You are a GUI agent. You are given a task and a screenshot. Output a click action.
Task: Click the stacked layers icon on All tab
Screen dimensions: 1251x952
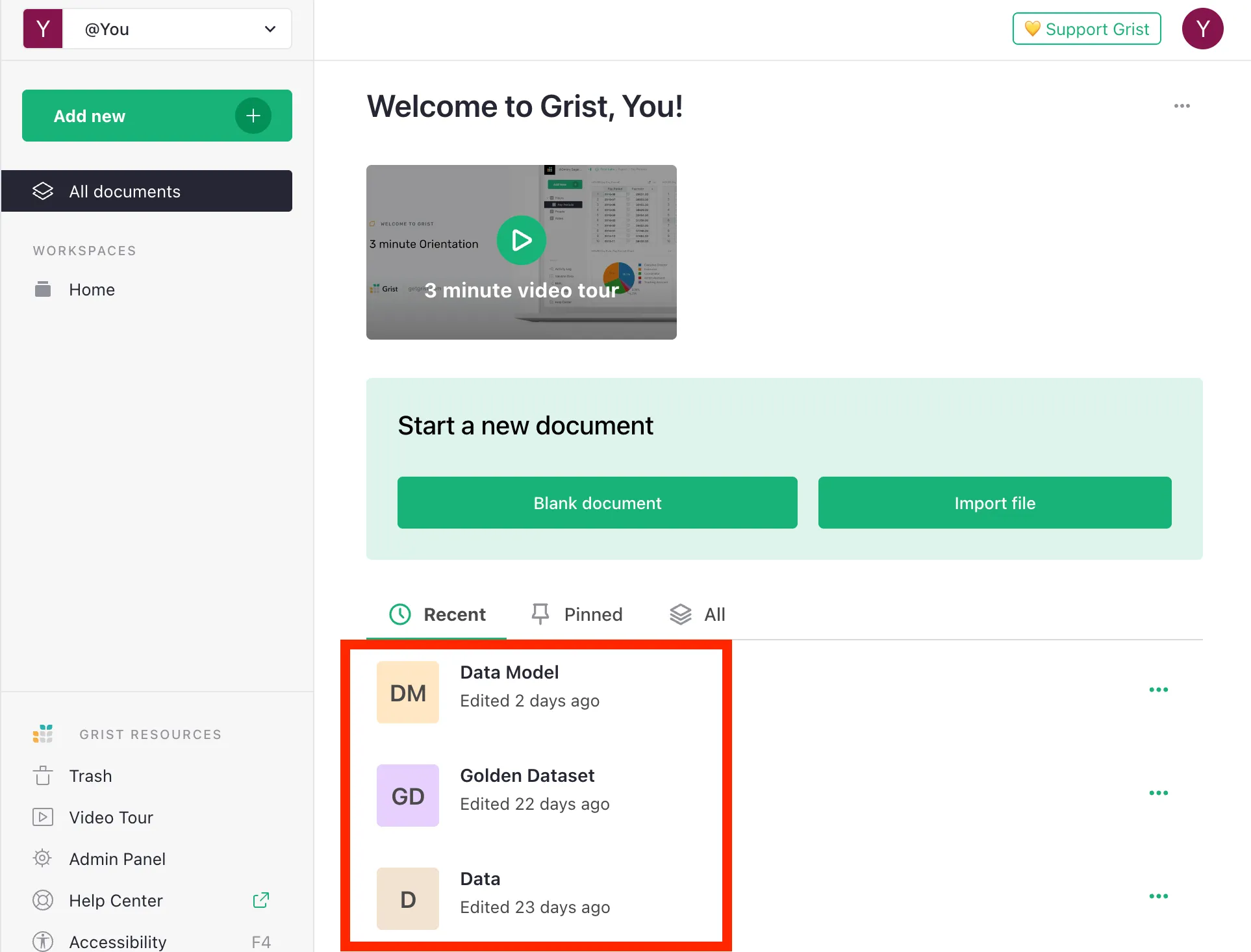coord(681,614)
